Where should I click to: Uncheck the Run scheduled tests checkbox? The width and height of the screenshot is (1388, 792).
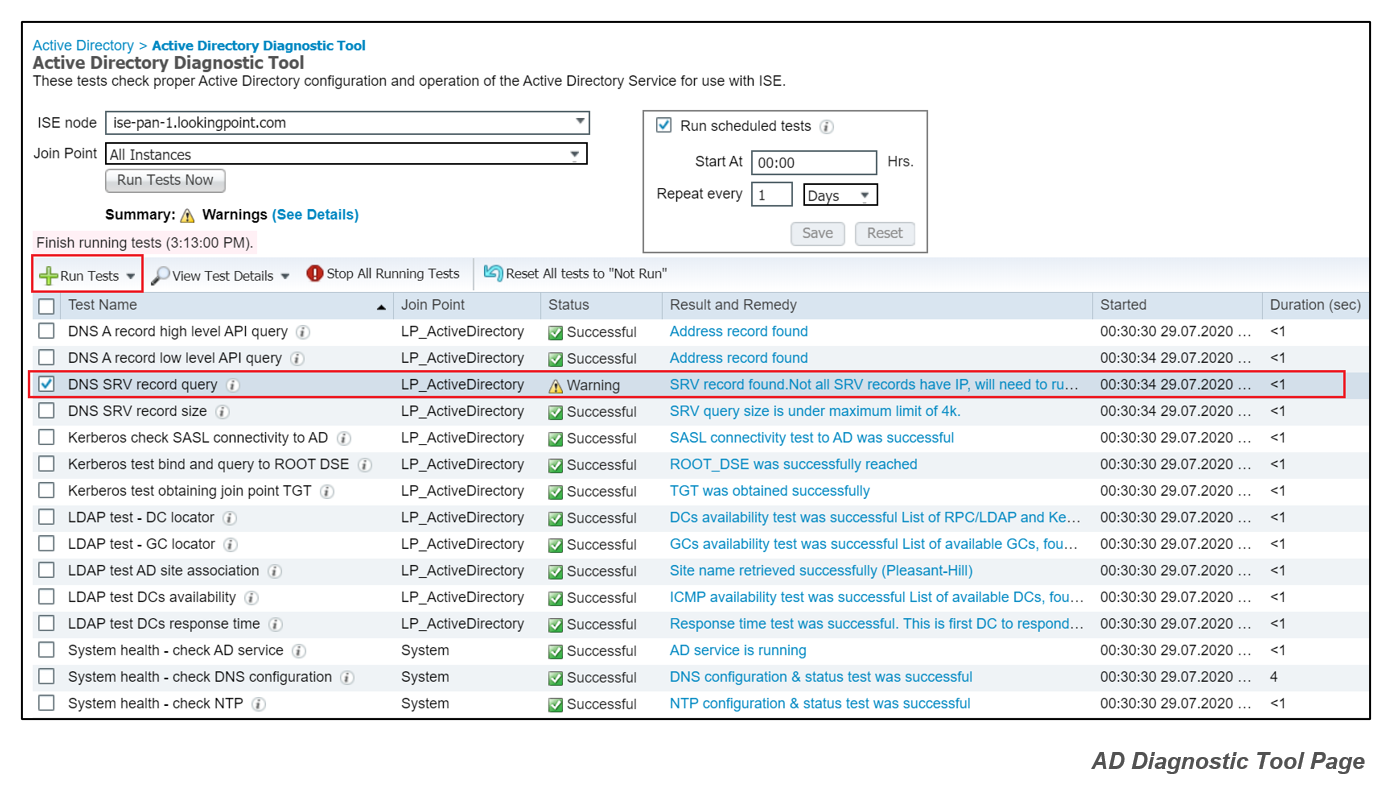click(x=663, y=125)
